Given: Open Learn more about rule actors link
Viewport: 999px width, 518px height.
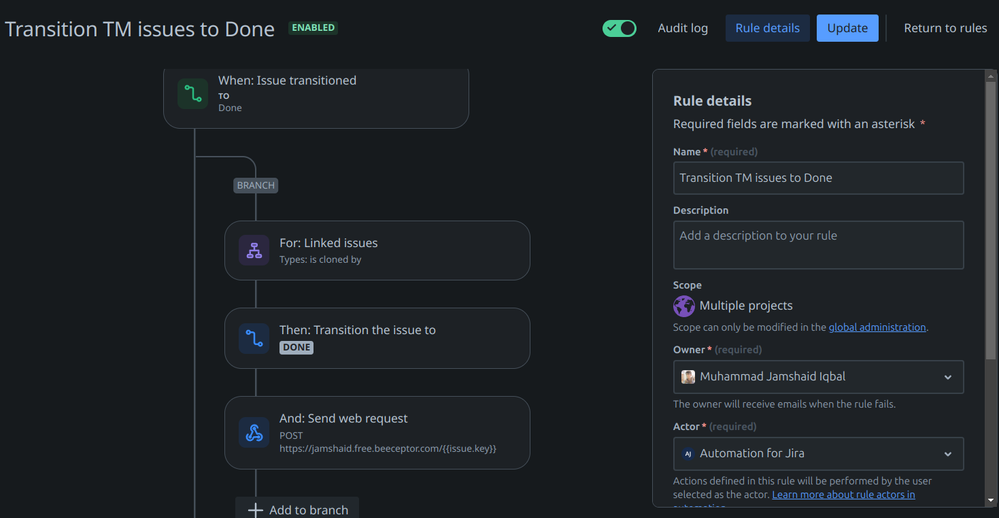Looking at the screenshot, I should click(x=843, y=494).
